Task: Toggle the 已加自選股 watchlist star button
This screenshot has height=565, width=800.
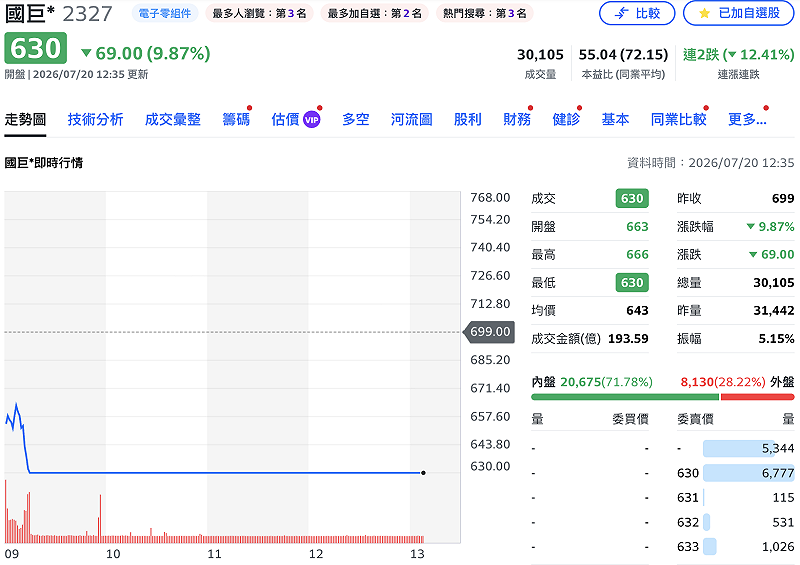Action: [x=739, y=13]
